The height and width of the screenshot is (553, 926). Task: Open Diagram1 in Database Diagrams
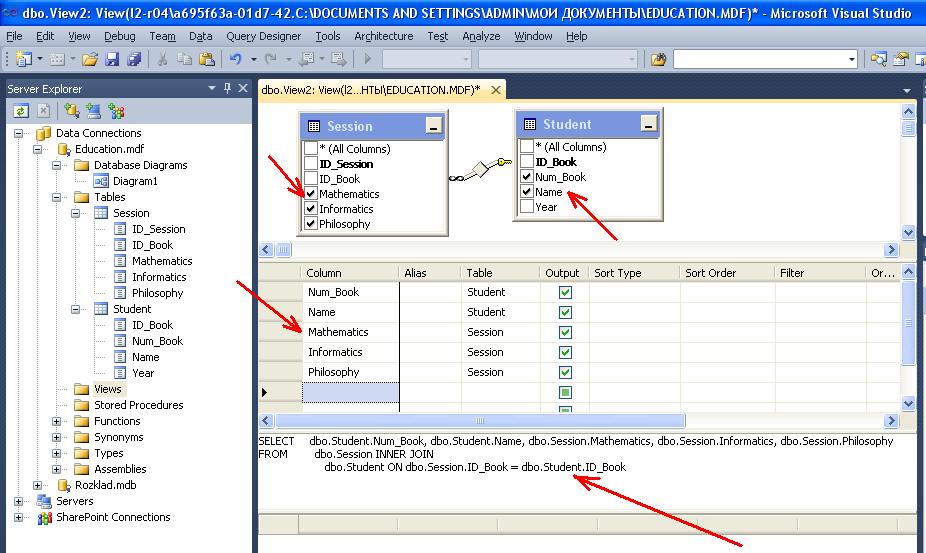[135, 181]
